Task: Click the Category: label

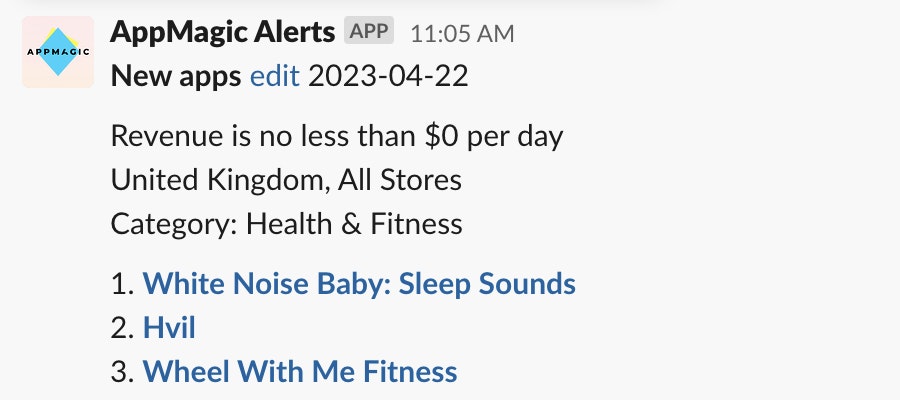Action: tap(174, 224)
